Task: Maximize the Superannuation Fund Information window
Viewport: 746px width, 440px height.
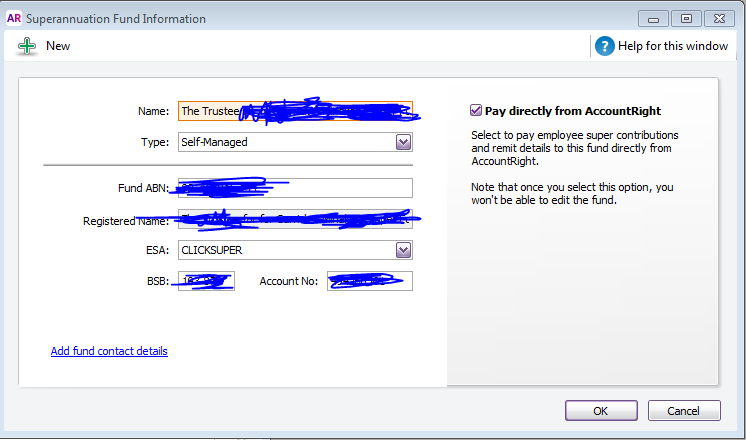Action: click(x=686, y=17)
